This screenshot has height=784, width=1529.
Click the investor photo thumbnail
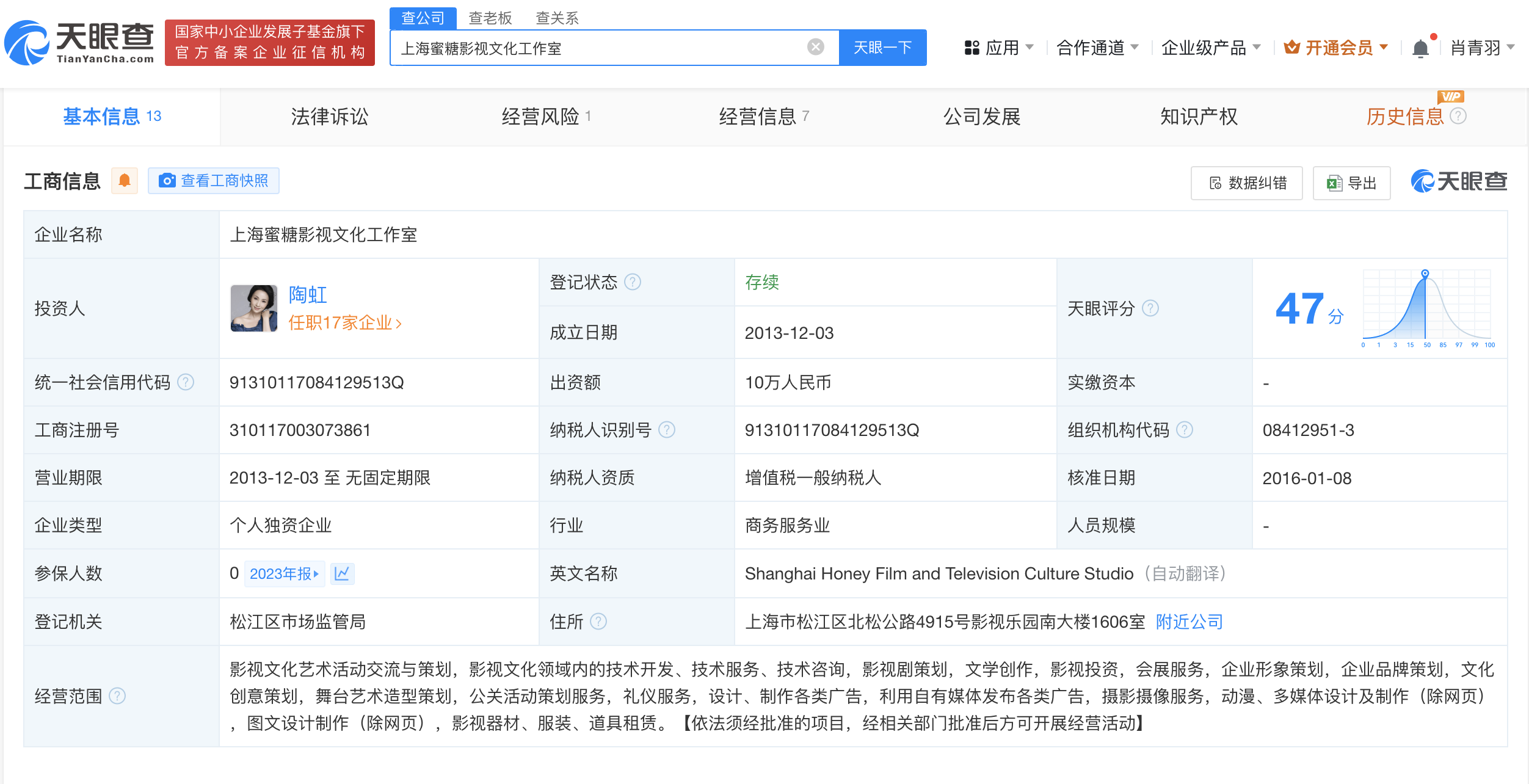[254, 308]
